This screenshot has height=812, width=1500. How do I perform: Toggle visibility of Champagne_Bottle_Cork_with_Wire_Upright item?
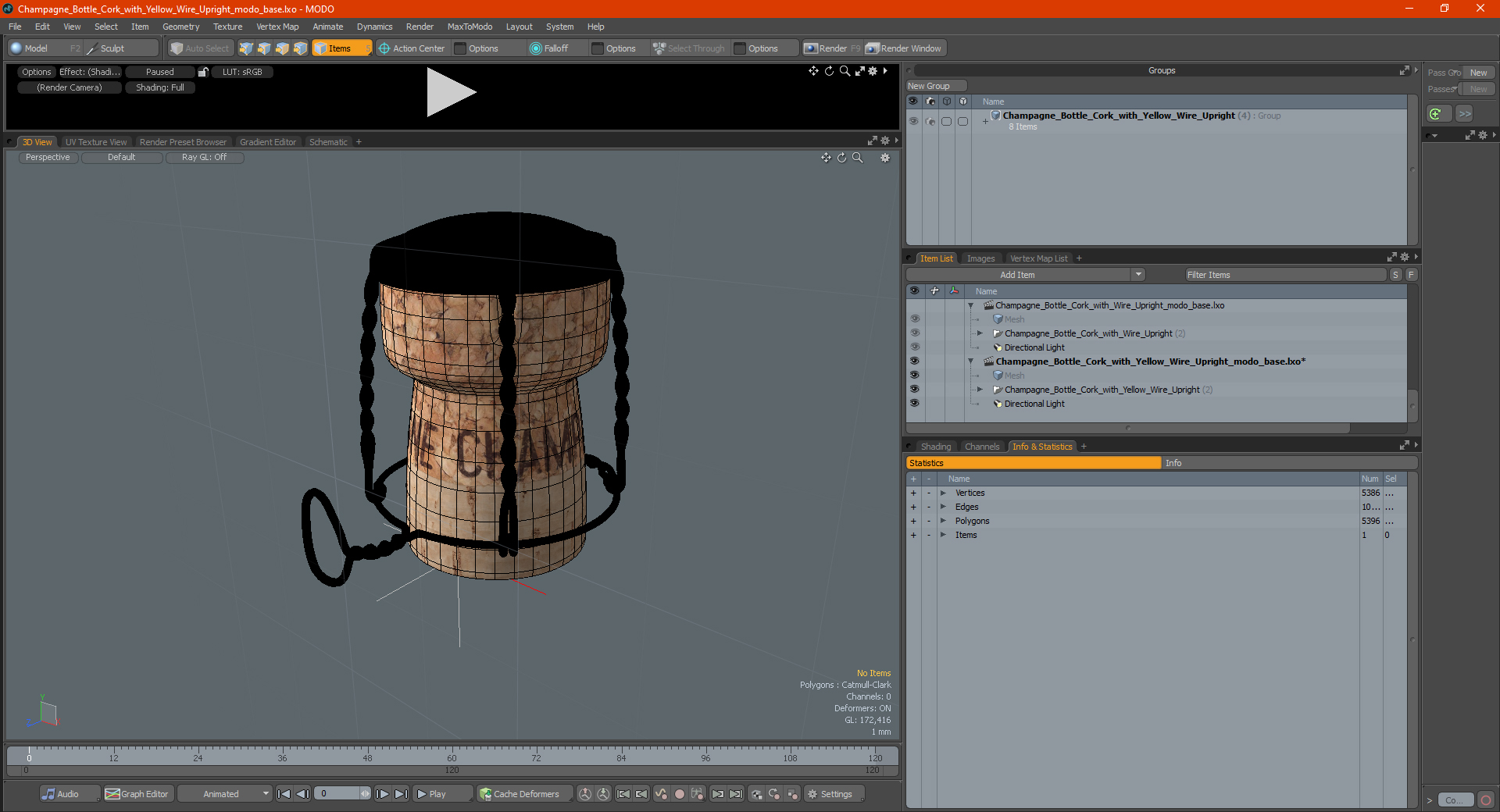tap(914, 333)
